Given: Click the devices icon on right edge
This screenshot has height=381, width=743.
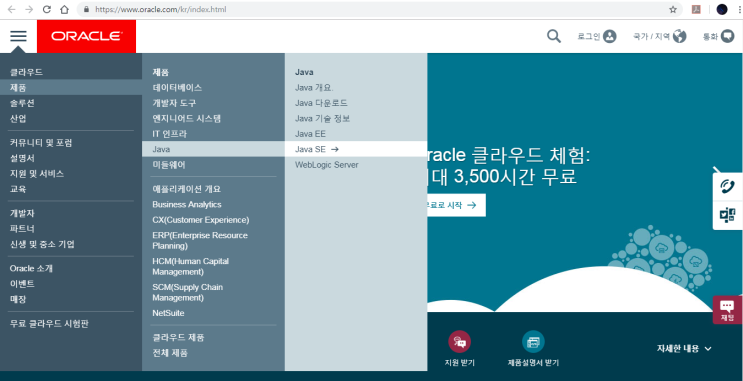Looking at the screenshot, I should [727, 216].
